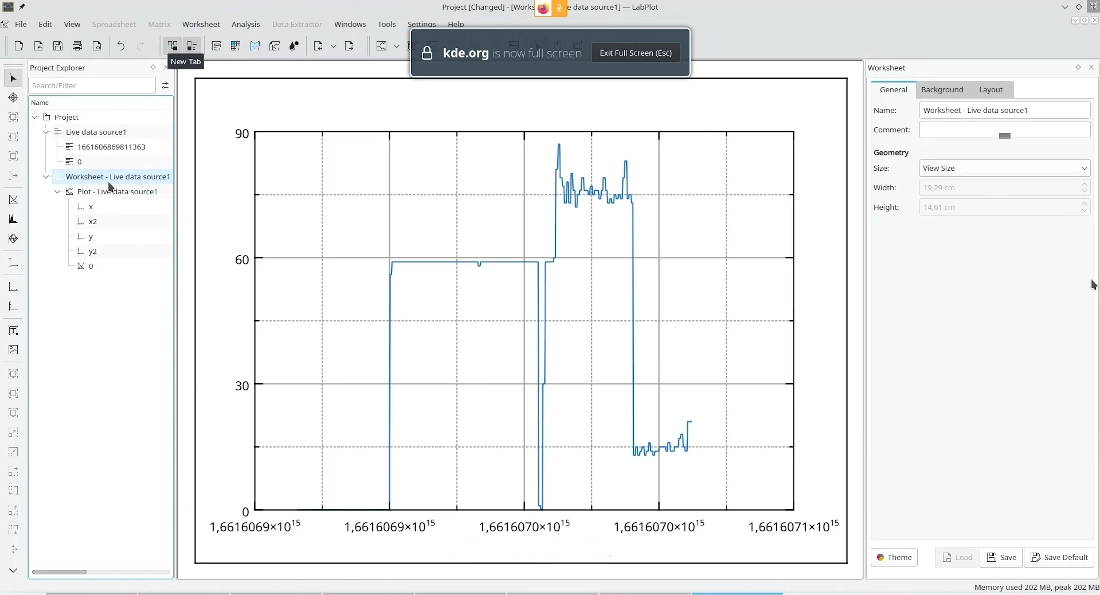Click the Save project toolbar icon

click(57, 46)
